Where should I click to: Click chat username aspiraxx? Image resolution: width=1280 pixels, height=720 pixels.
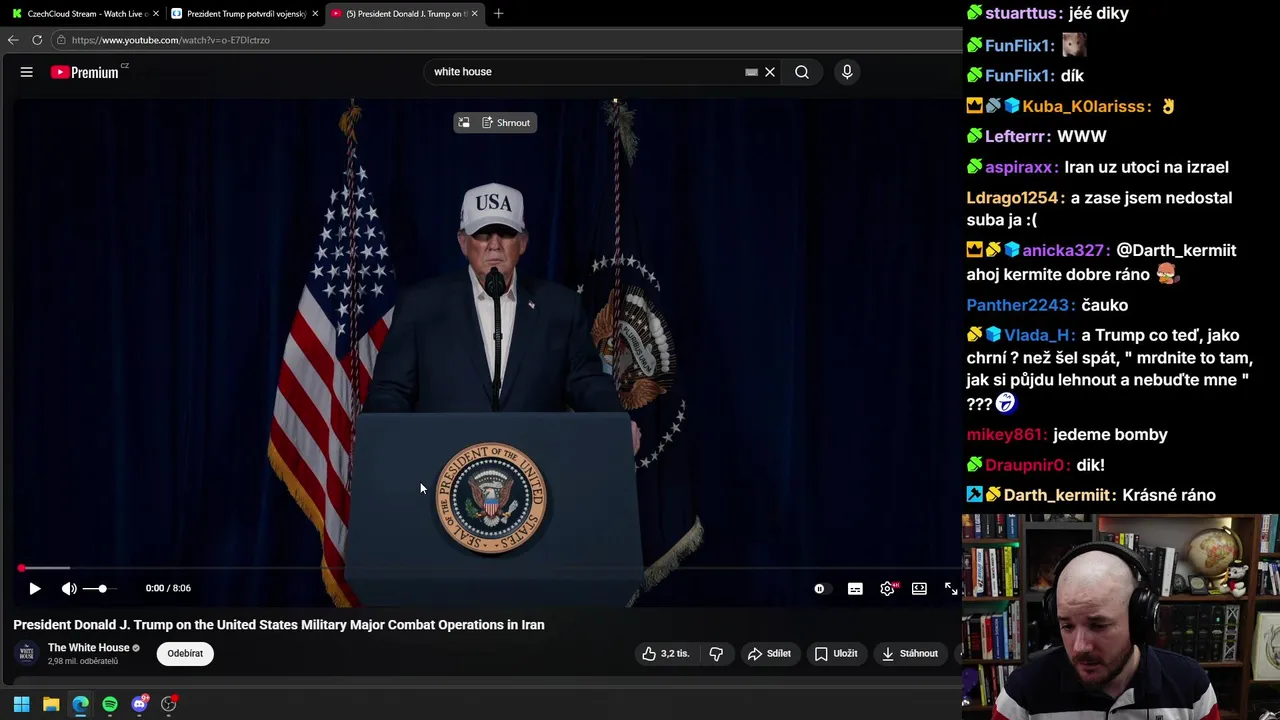(1021, 168)
